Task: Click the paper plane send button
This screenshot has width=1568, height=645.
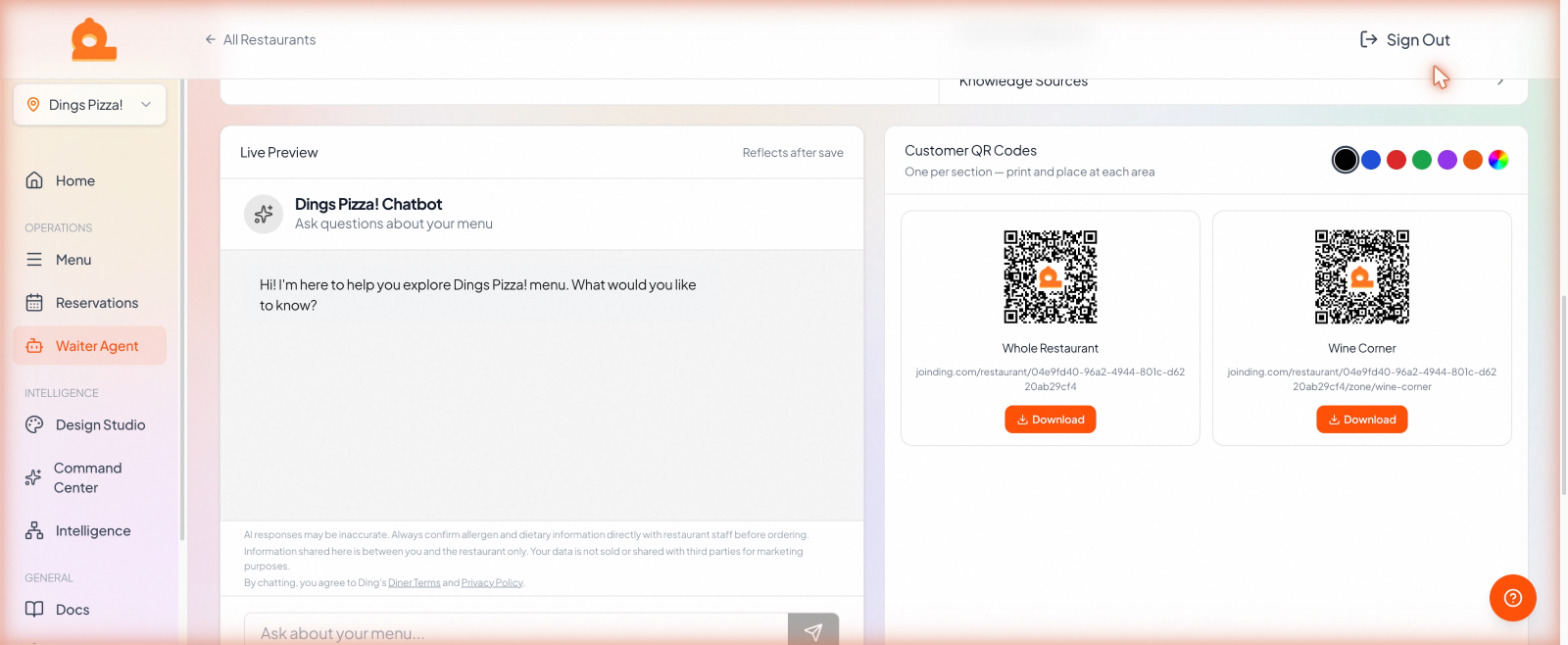Action: 813,631
